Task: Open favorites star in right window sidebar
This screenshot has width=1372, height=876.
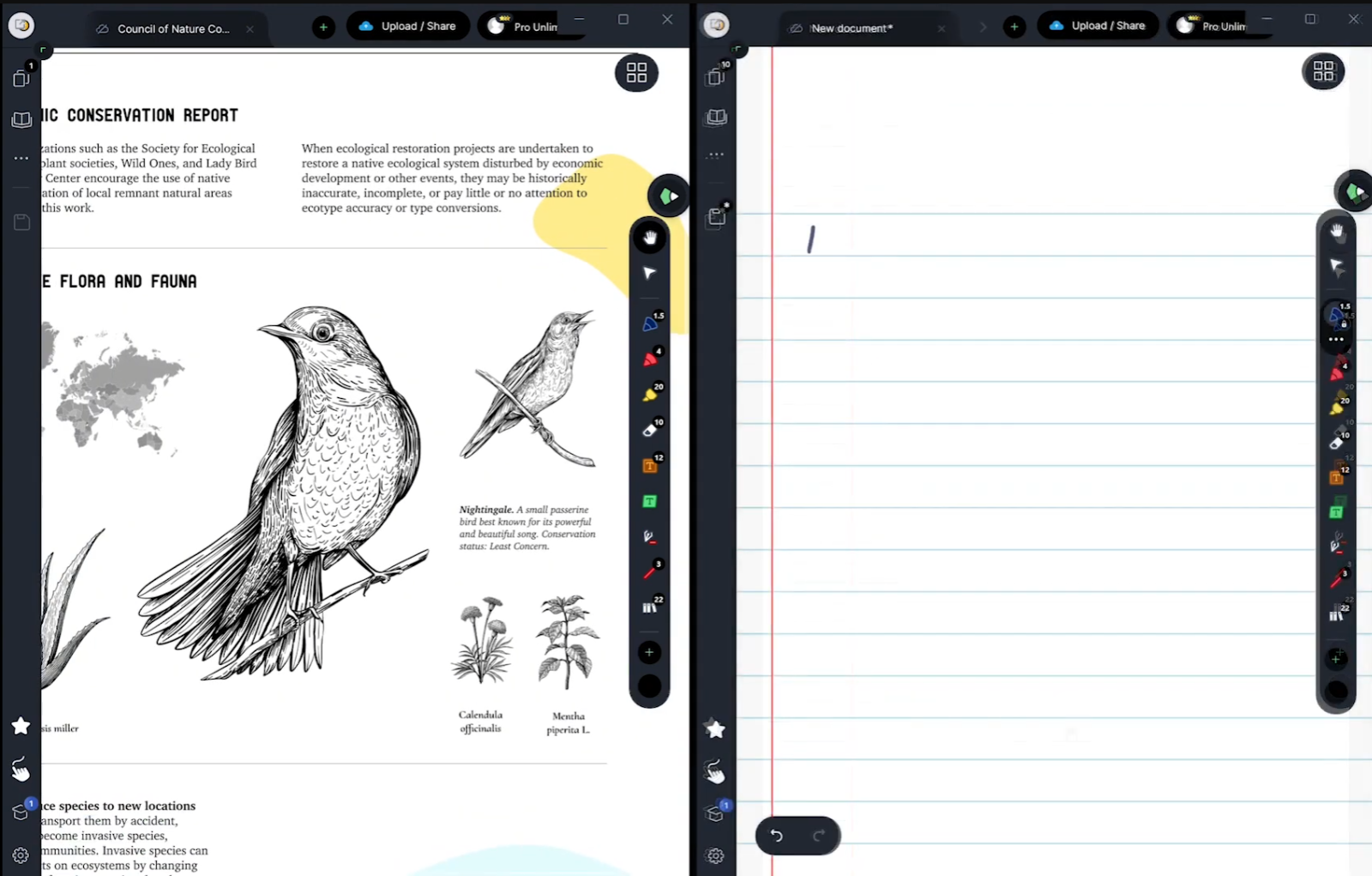Action: click(715, 729)
